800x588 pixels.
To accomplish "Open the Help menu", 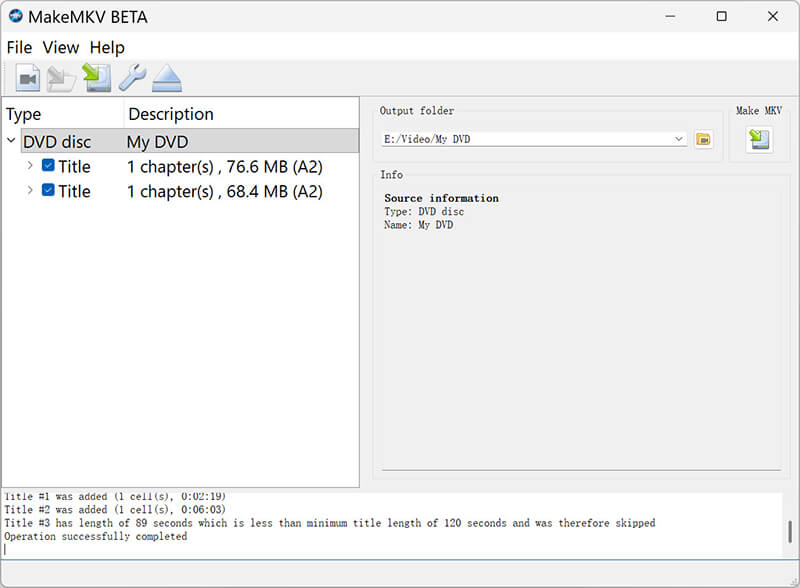I will point(107,47).
